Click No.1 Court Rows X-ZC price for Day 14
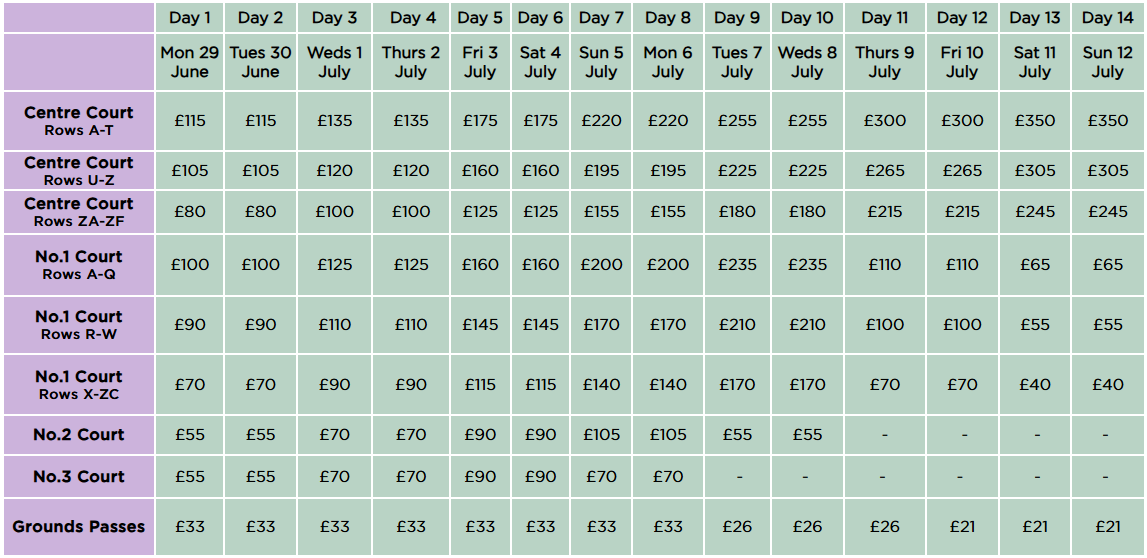This screenshot has width=1147, height=558. tap(1107, 385)
